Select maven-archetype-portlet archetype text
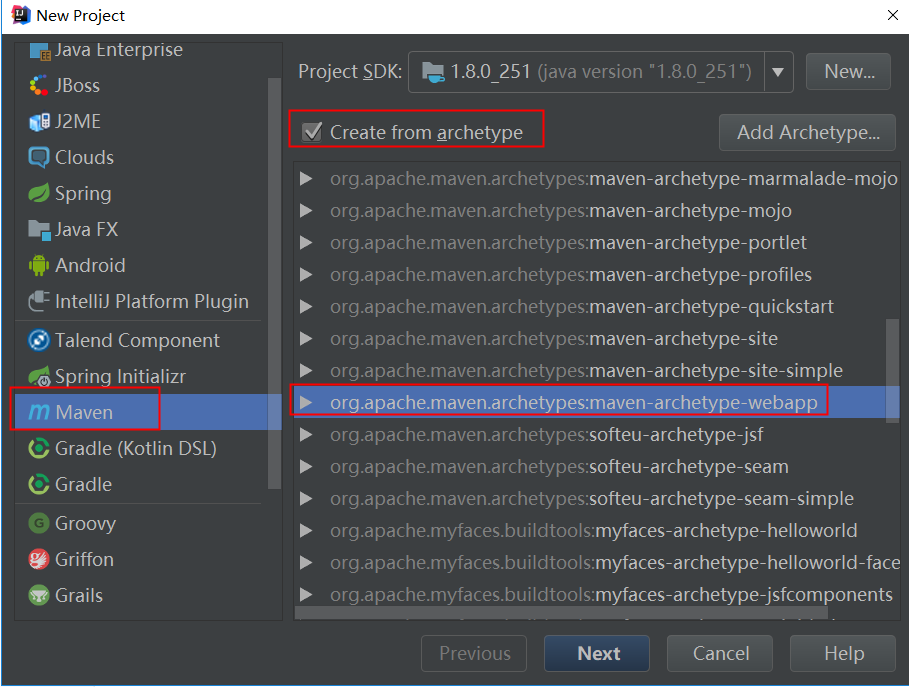 tap(568, 242)
